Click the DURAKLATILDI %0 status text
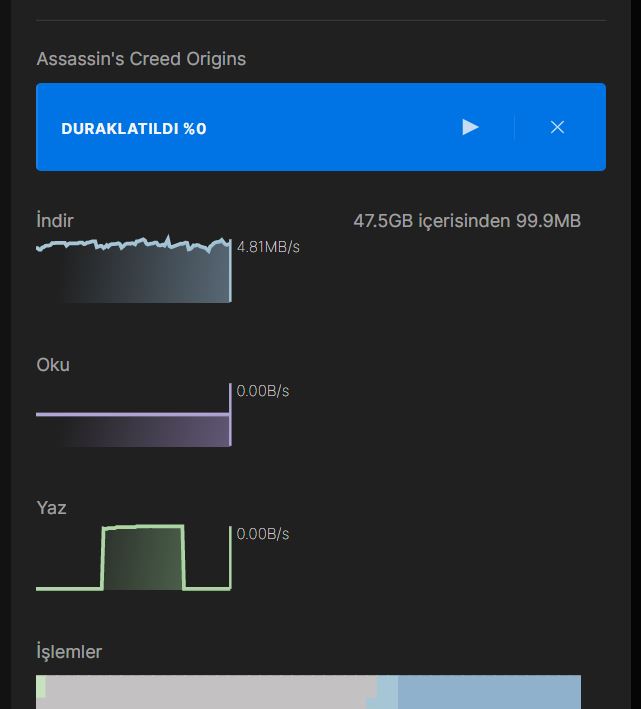This screenshot has width=641, height=709. 134,128
